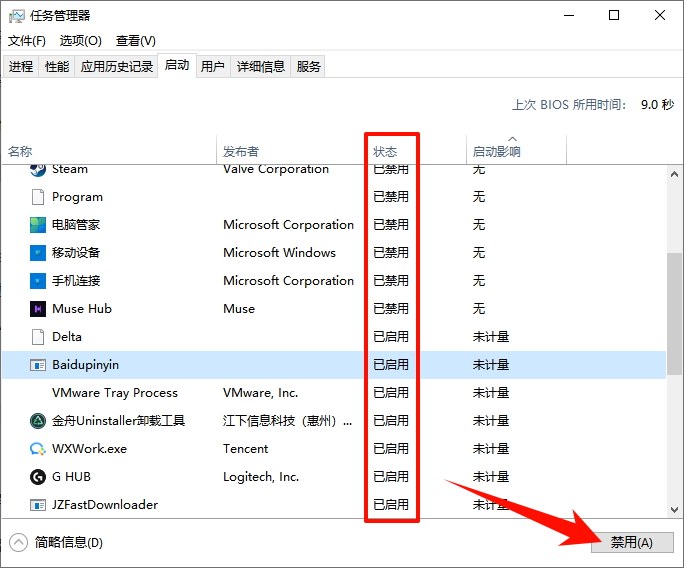Switch to the 性能 tab
684x568 pixels.
[57, 67]
